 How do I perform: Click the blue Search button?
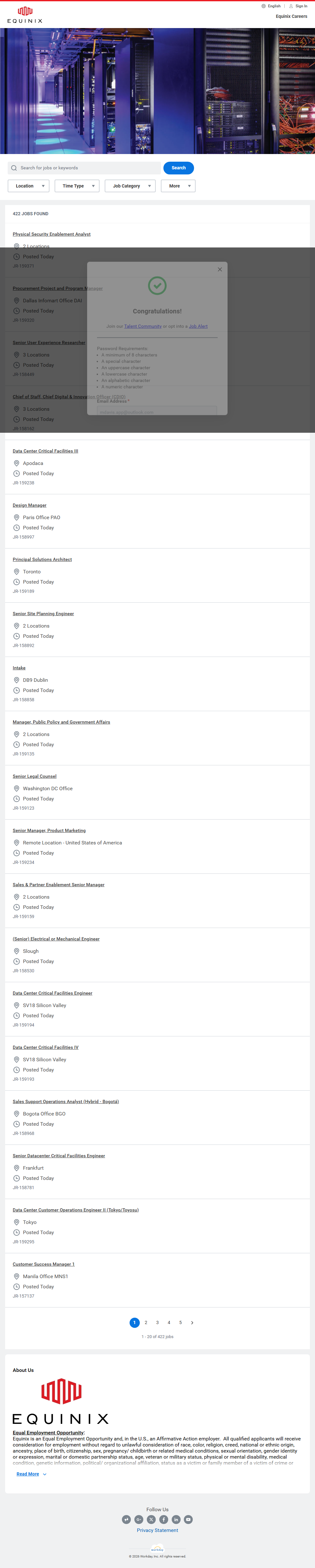[178, 168]
